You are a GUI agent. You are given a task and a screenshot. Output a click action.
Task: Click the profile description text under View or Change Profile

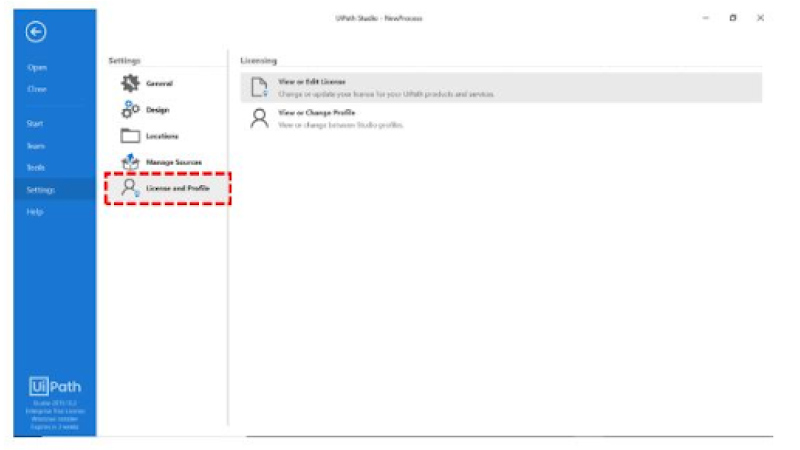coord(341,125)
